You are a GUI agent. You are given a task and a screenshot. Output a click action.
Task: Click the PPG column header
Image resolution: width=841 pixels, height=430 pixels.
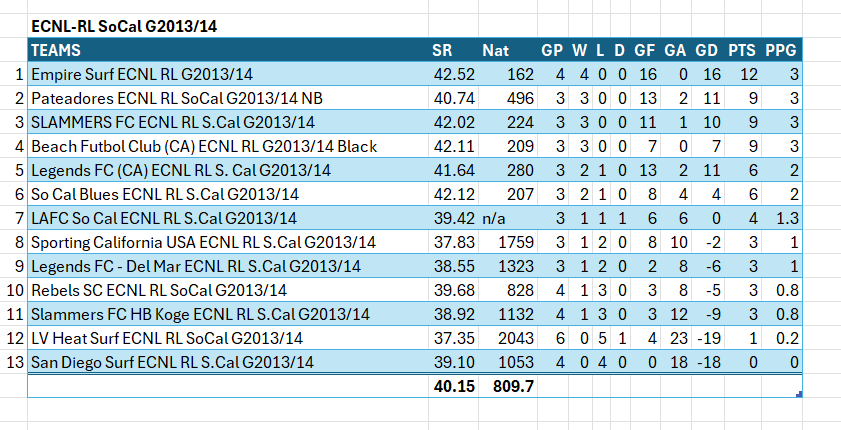coord(781,50)
